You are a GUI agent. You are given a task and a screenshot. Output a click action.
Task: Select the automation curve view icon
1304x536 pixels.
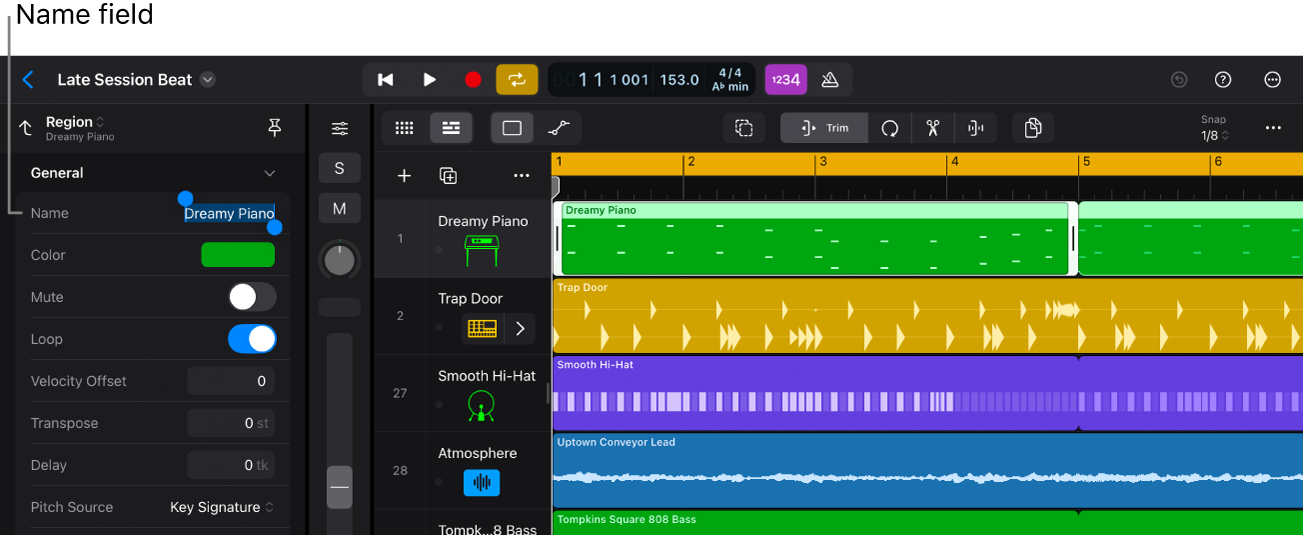pyautogui.click(x=558, y=128)
